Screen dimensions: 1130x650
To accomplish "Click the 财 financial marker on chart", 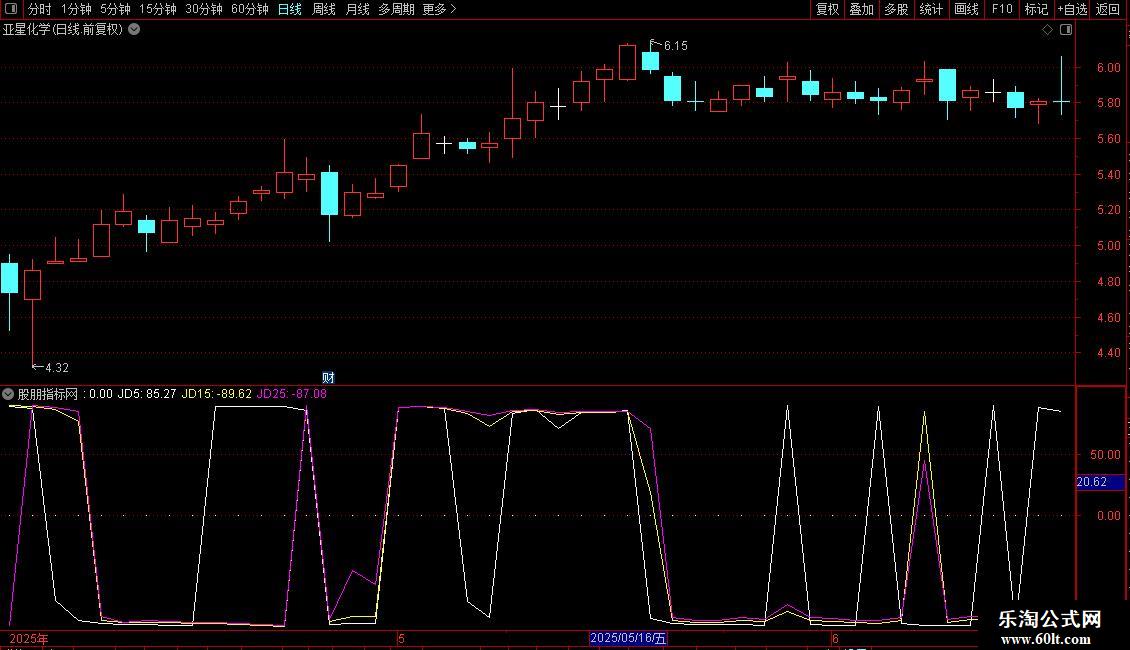I will coord(328,378).
